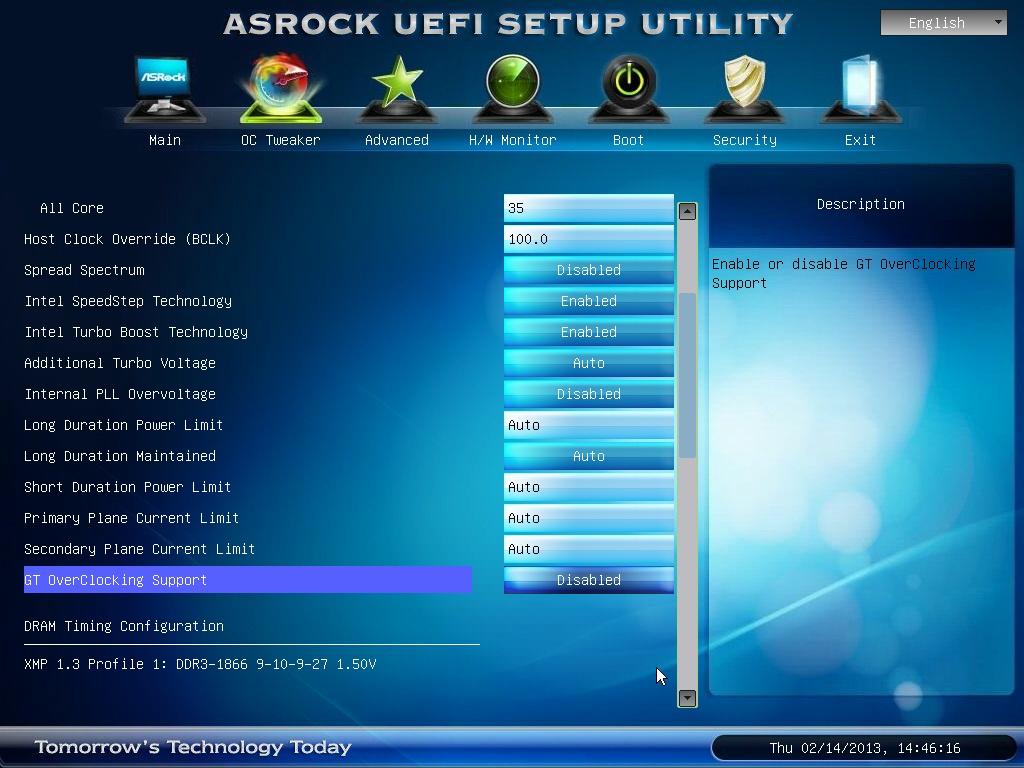Viewport: 1024px width, 768px height.
Task: Open the H/W Monitor radar icon
Action: click(x=513, y=88)
